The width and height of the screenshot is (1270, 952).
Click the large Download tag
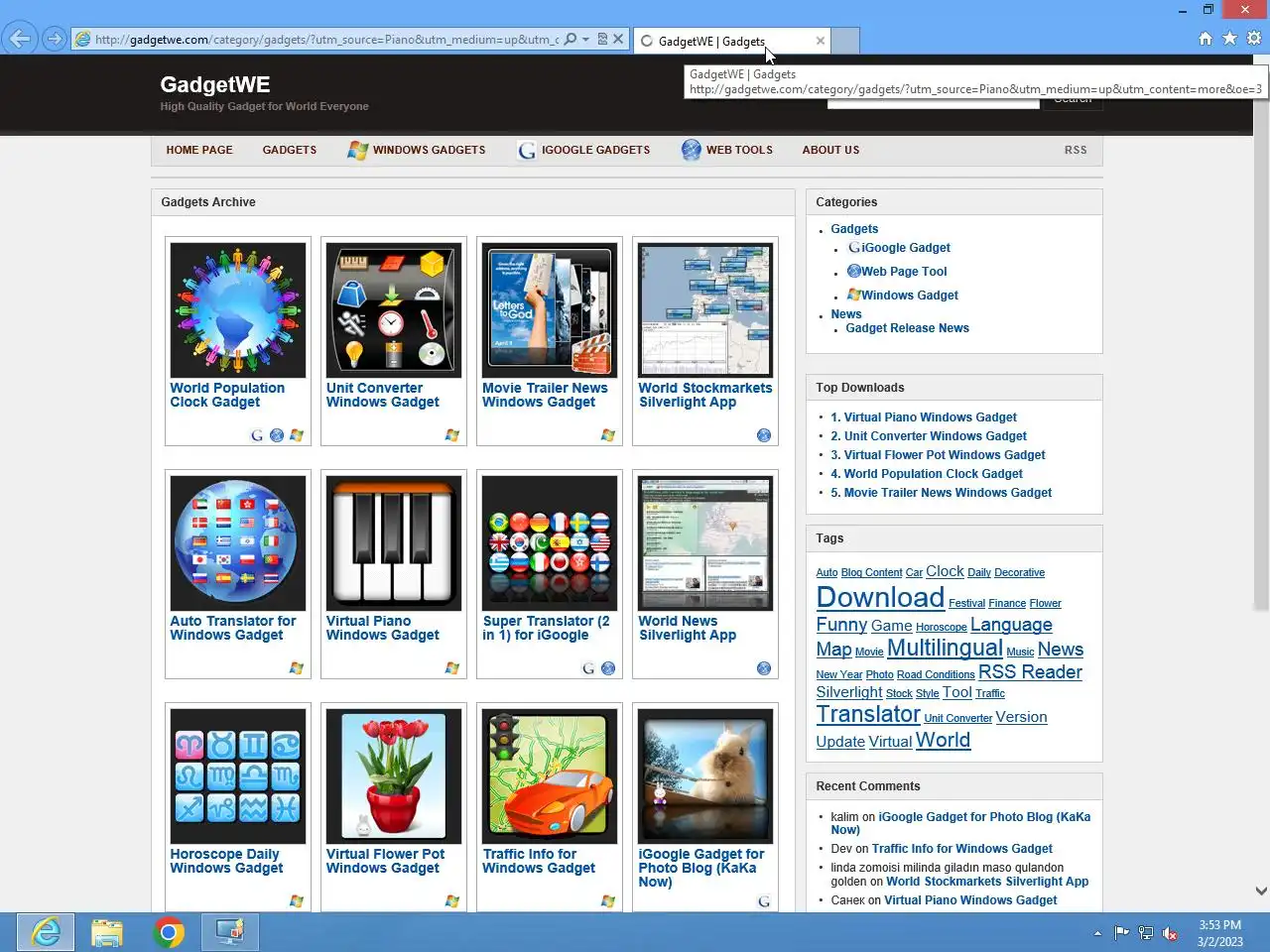880,598
